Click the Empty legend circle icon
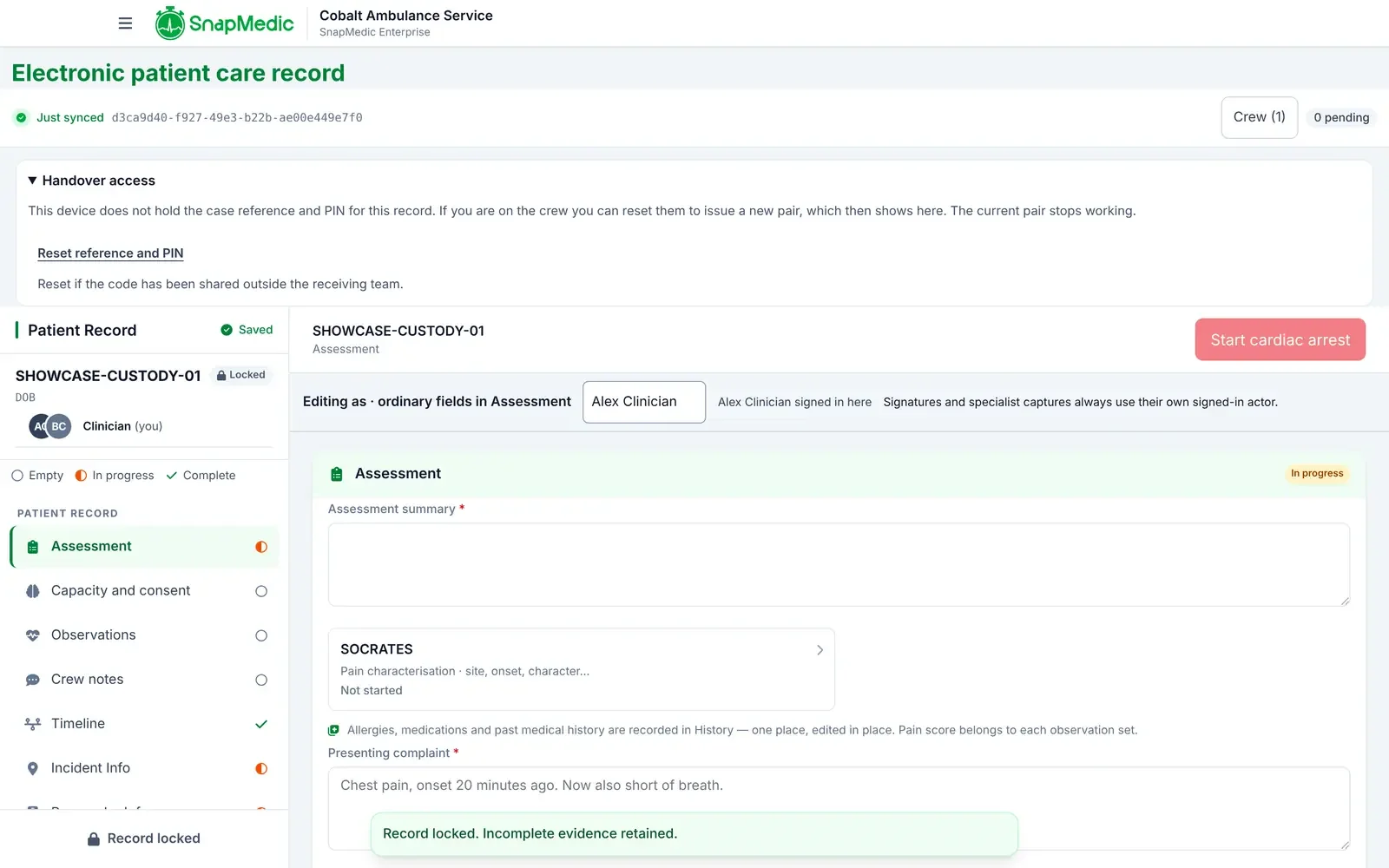 coord(17,476)
